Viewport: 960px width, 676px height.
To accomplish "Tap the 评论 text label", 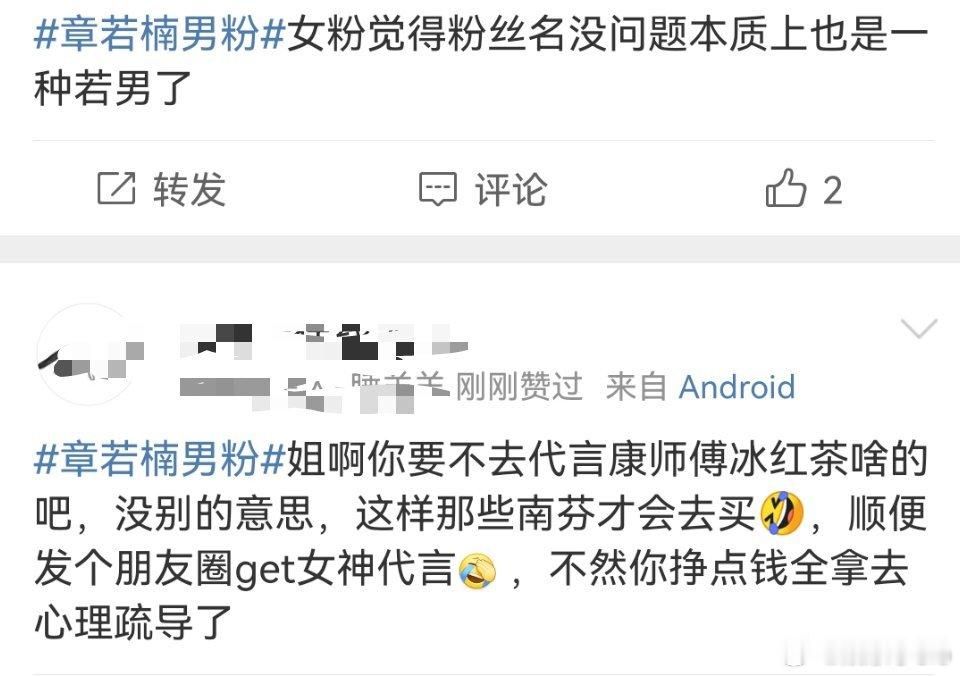I will click(511, 189).
